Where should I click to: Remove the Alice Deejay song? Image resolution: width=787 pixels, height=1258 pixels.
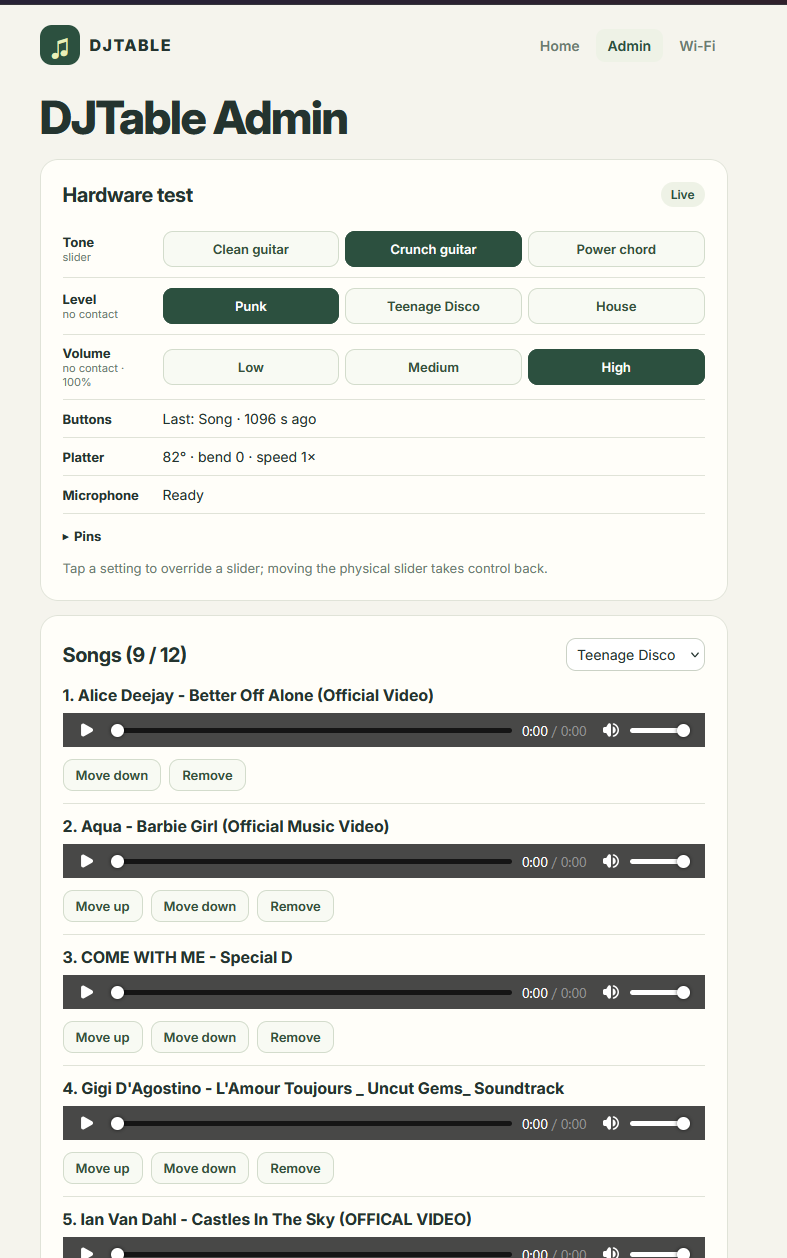[207, 775]
